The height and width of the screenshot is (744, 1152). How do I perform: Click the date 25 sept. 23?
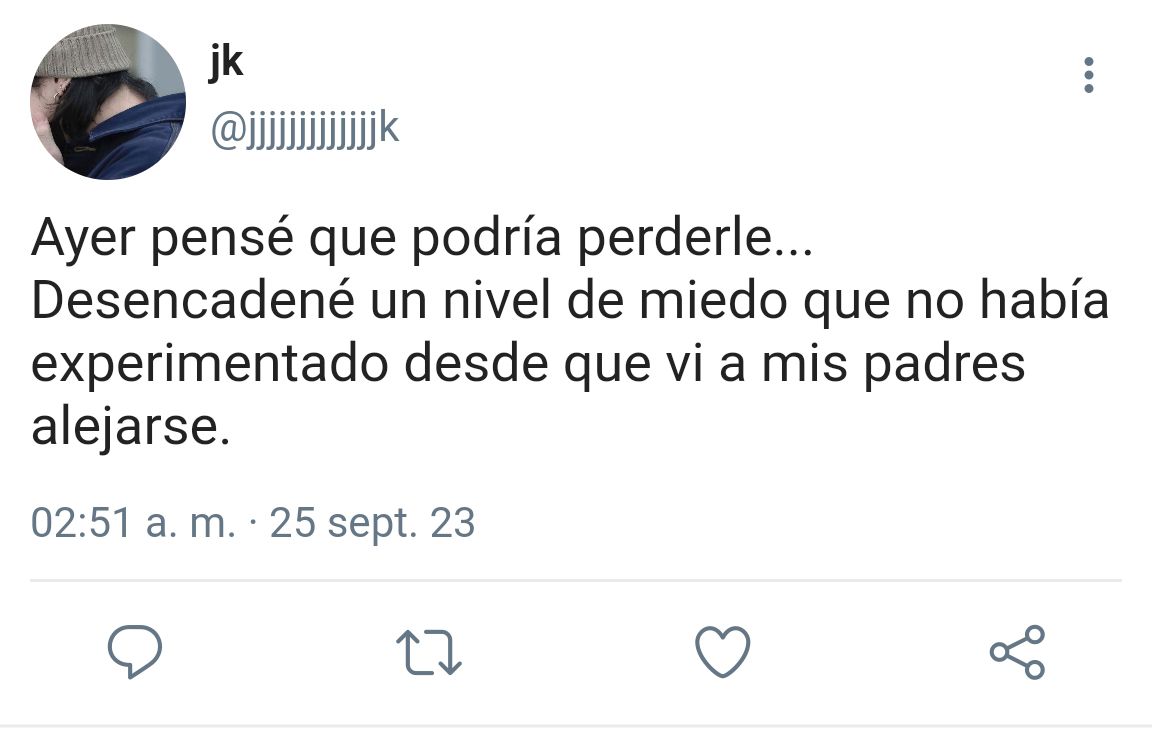click(x=372, y=523)
